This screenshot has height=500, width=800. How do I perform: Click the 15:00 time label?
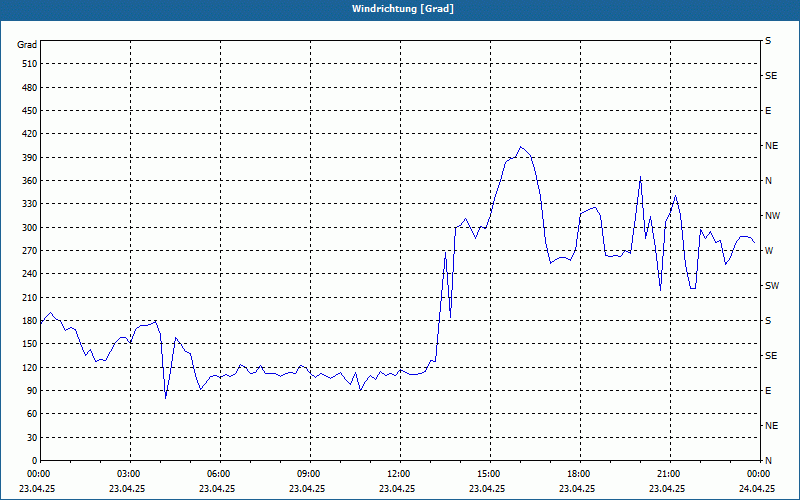click(x=490, y=474)
